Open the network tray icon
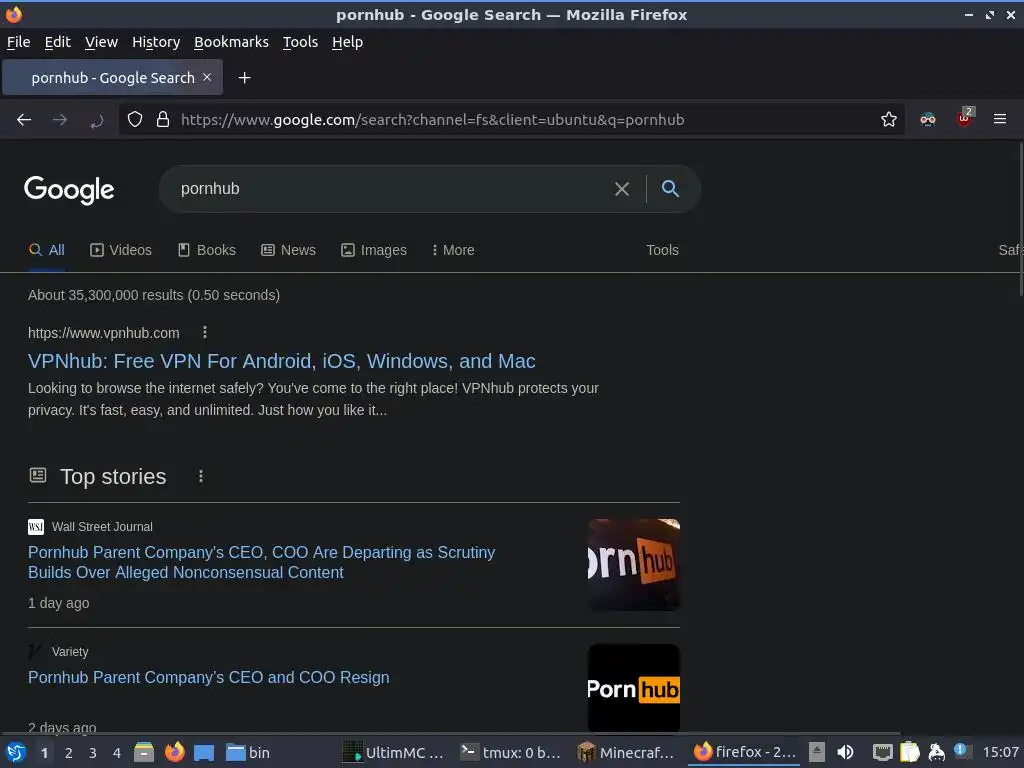The width and height of the screenshot is (1024, 768). [x=882, y=752]
